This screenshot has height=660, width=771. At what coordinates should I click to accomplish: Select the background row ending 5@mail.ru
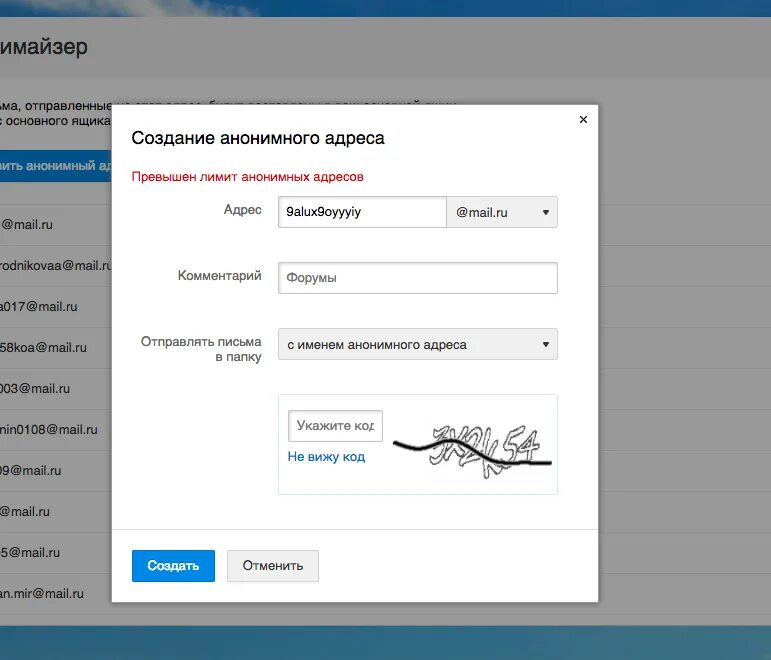coord(56,553)
